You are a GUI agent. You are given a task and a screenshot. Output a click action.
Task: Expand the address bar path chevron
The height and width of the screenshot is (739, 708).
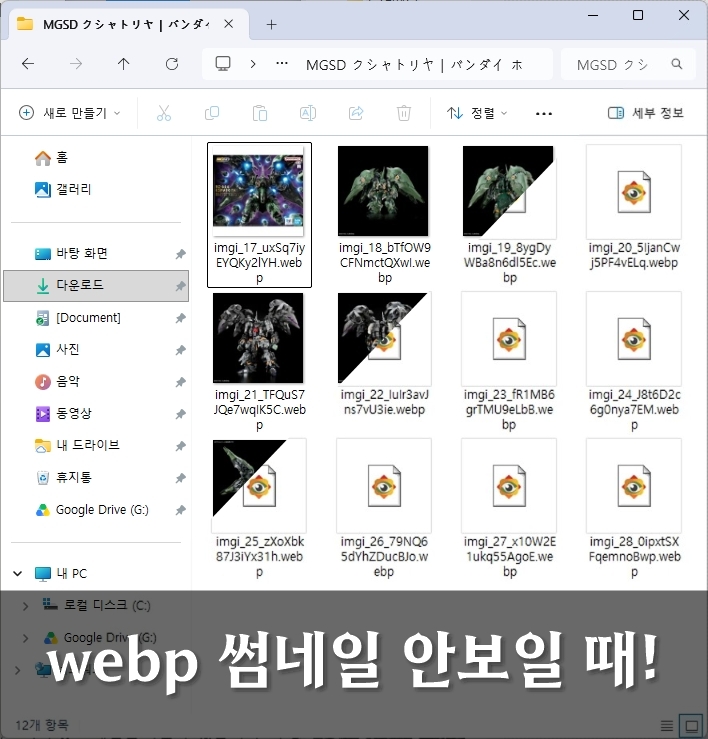coord(253,64)
